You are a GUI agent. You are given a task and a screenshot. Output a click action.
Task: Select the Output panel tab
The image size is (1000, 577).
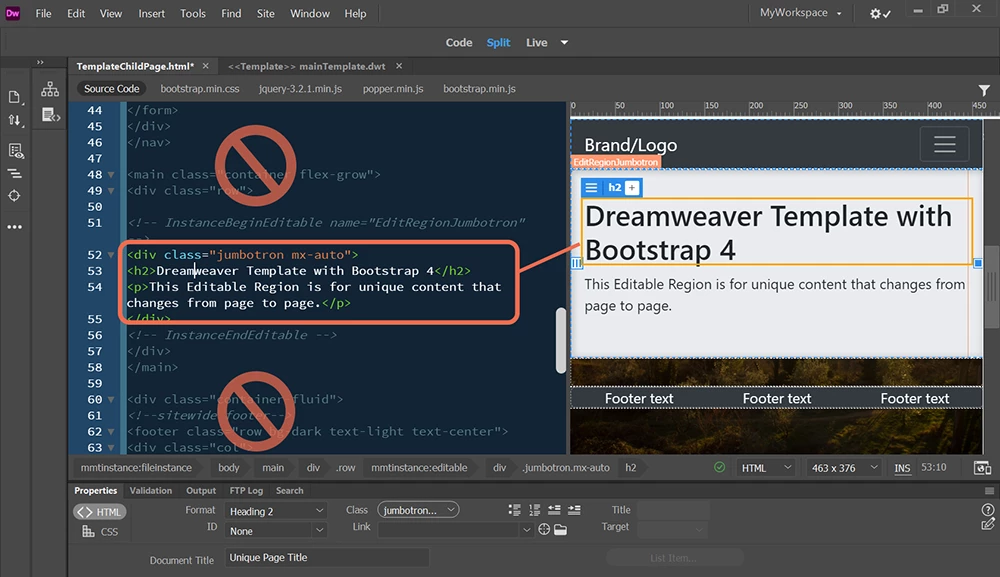[x=201, y=491]
